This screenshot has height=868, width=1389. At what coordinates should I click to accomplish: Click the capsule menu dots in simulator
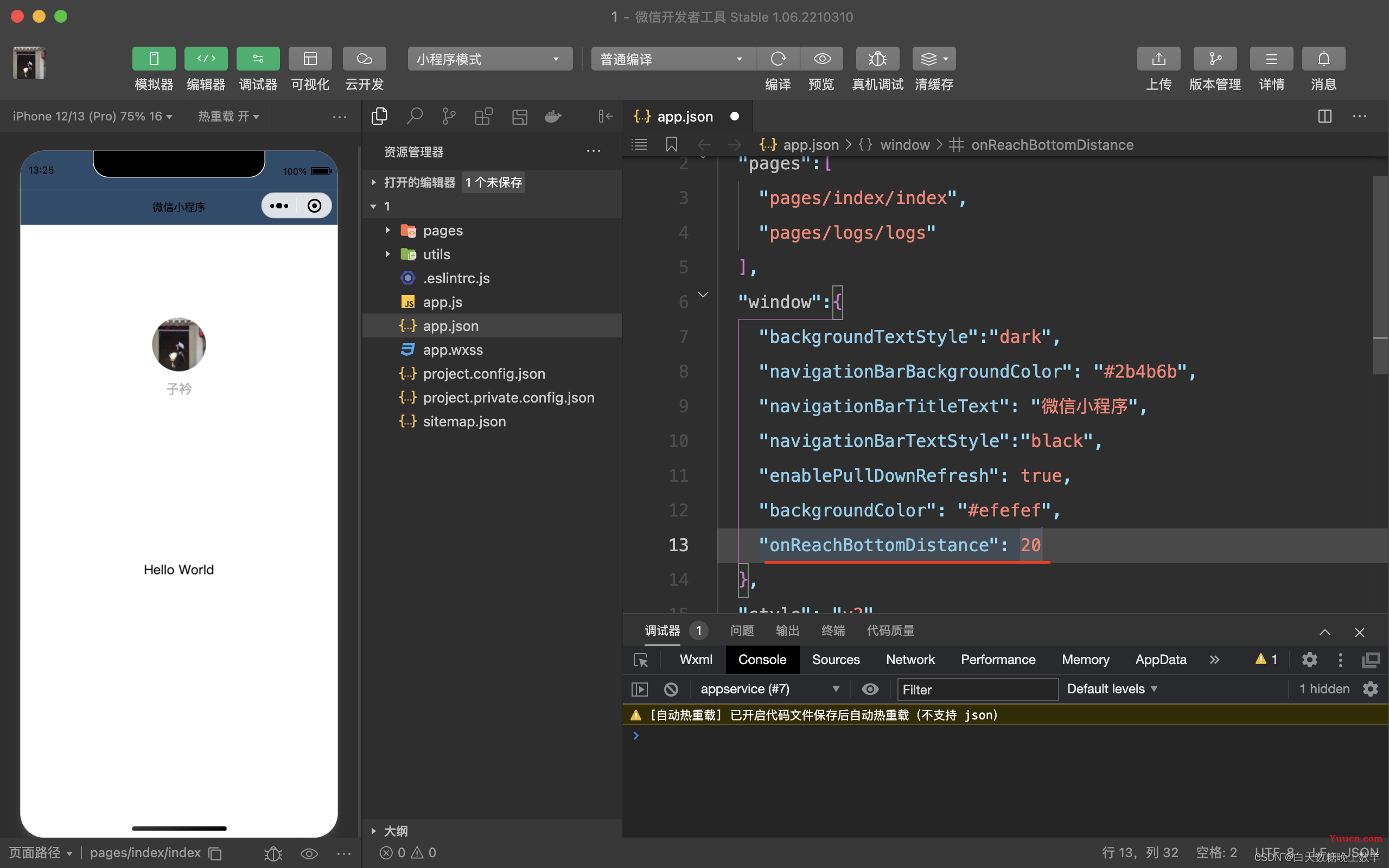click(x=279, y=206)
